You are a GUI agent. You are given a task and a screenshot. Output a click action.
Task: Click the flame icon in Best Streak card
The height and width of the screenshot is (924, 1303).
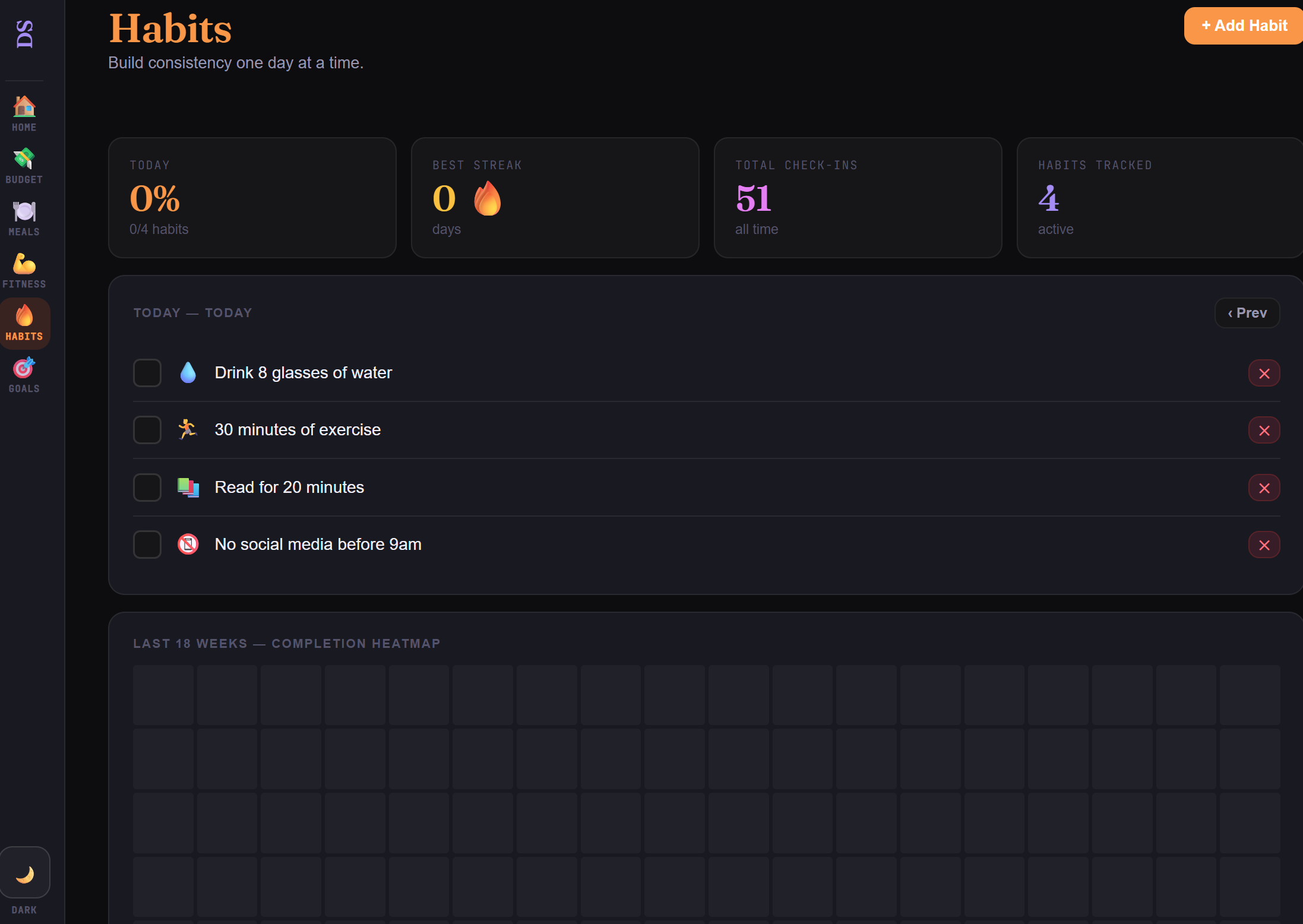pos(488,198)
